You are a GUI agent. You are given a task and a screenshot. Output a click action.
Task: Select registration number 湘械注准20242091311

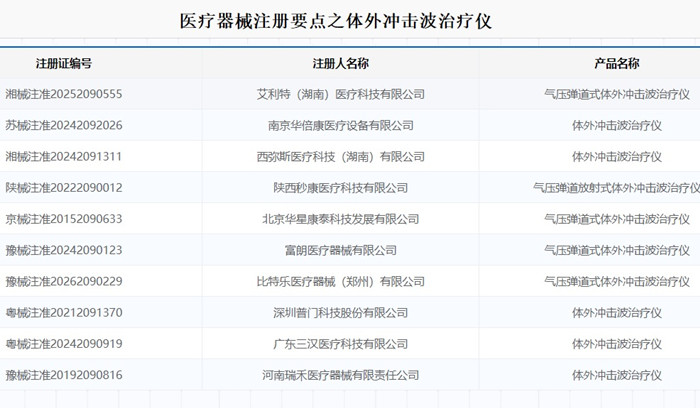63,157
